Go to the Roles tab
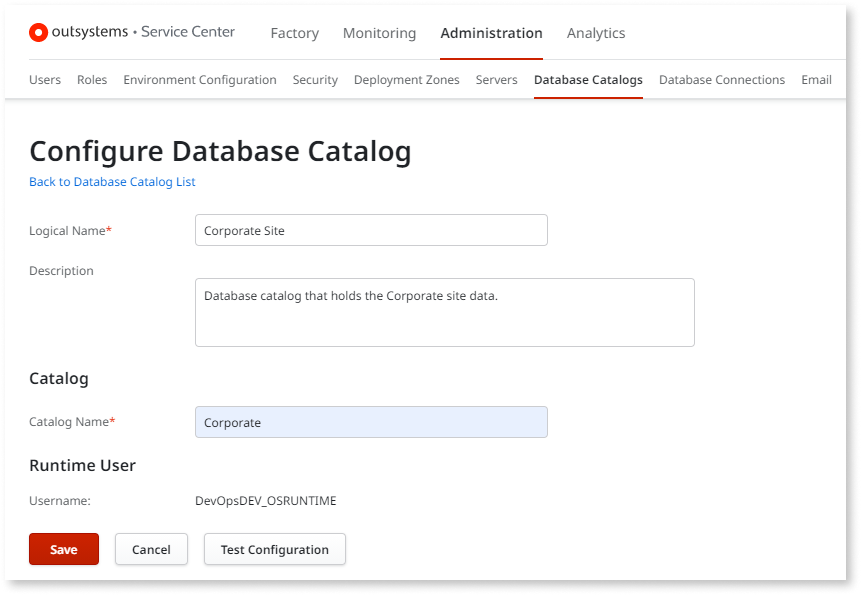861x595 pixels. (x=92, y=80)
